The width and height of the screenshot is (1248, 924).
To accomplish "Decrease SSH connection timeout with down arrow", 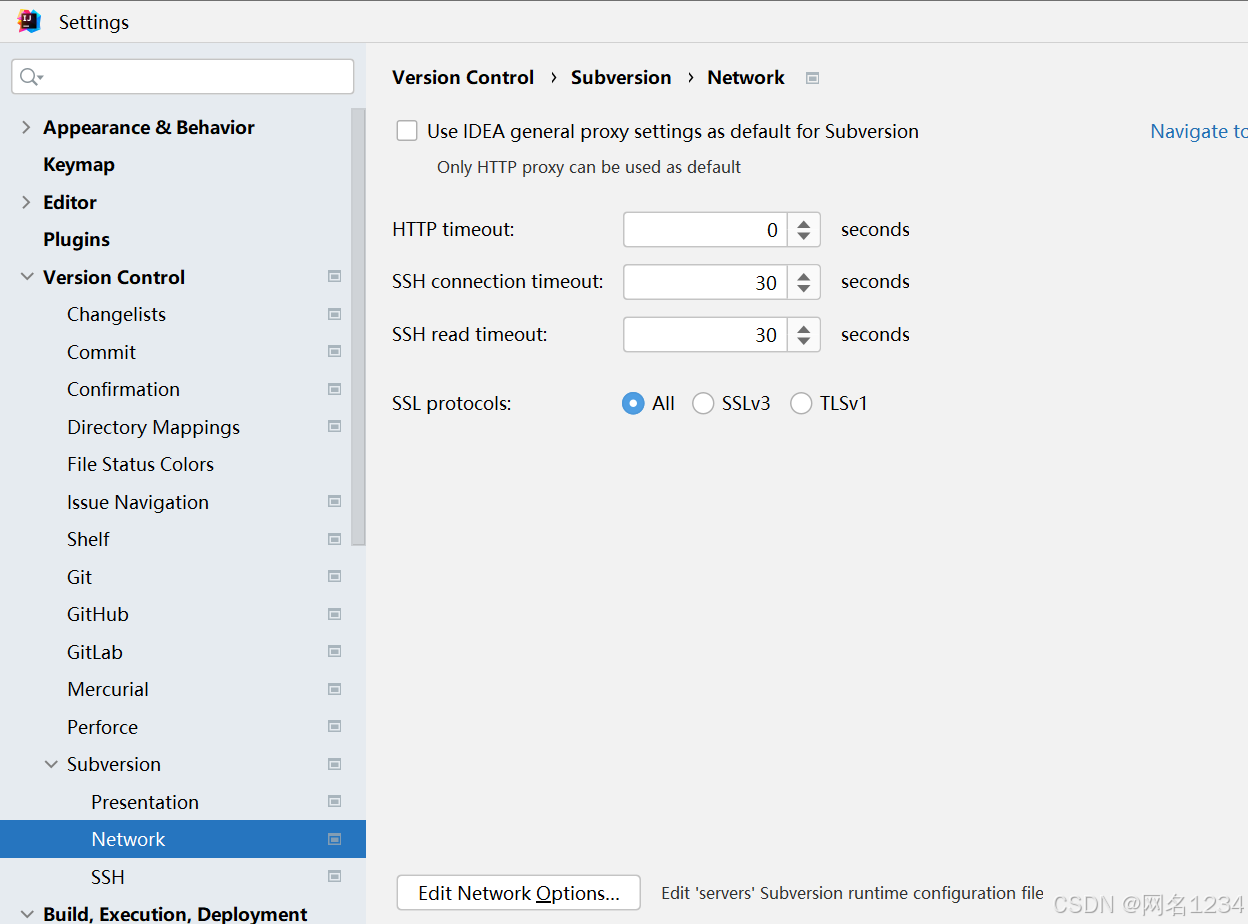I will point(804,289).
